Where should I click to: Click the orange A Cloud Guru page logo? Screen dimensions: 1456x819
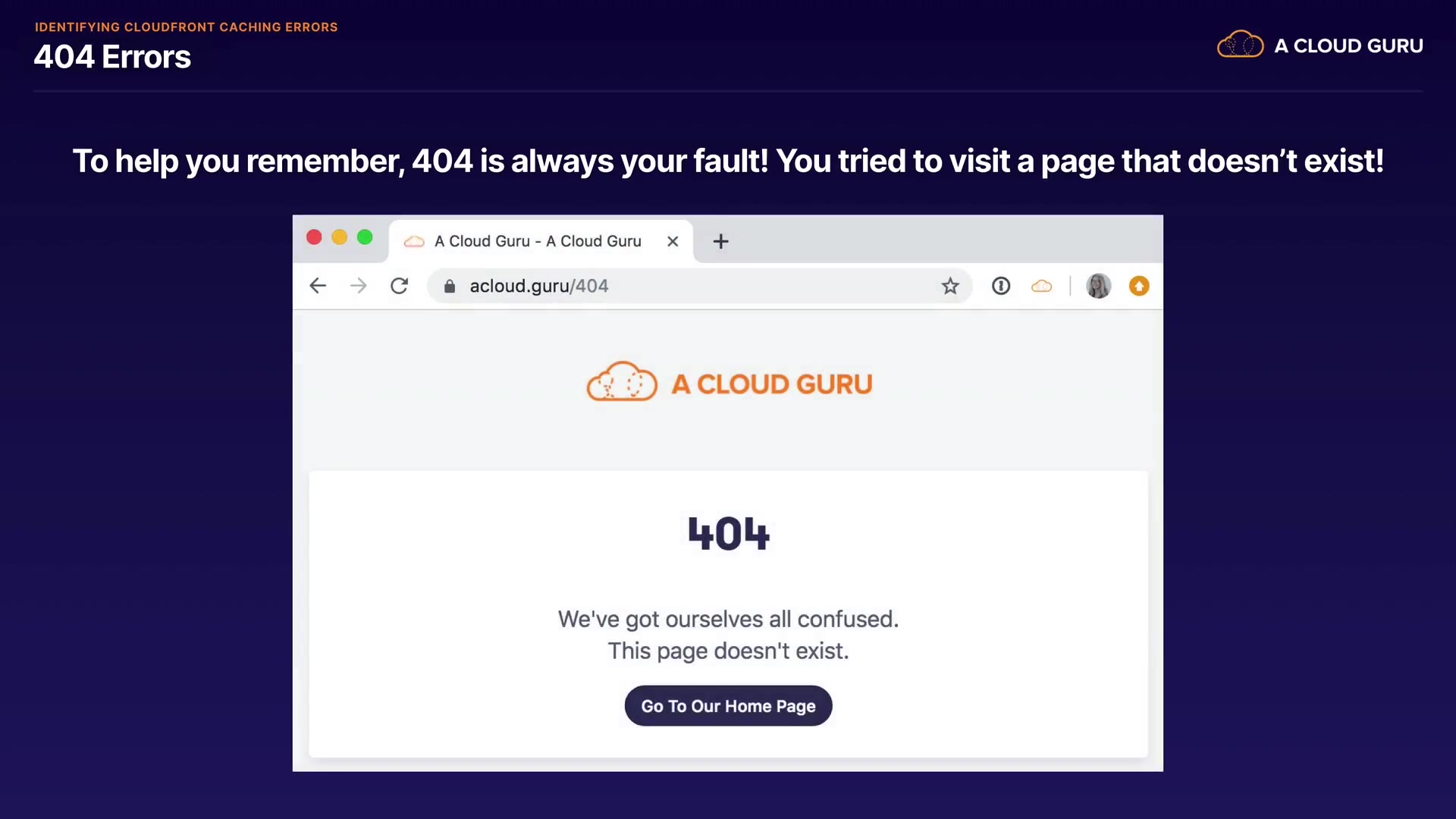click(x=729, y=383)
